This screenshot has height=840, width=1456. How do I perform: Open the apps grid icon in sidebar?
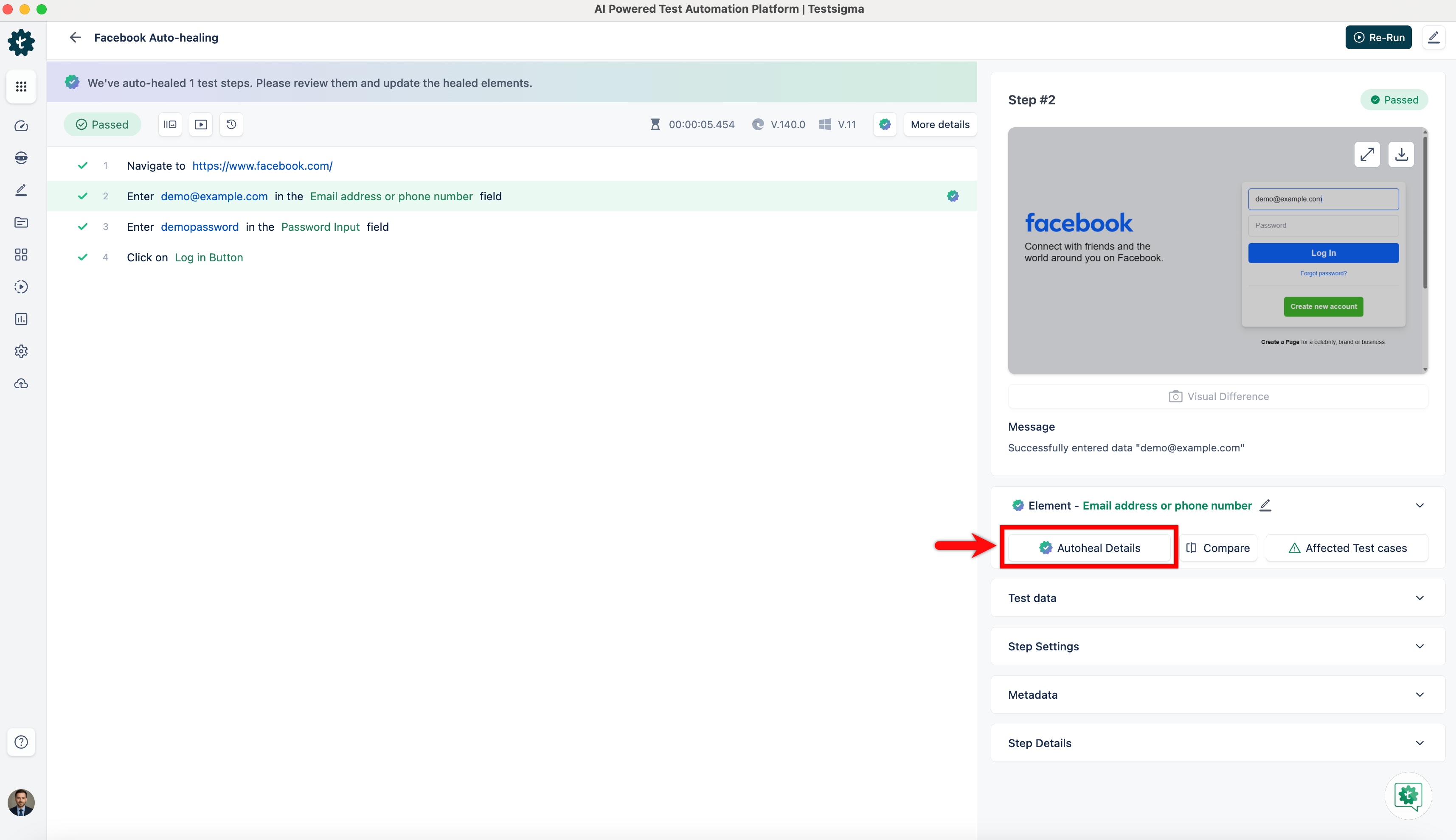[21, 87]
